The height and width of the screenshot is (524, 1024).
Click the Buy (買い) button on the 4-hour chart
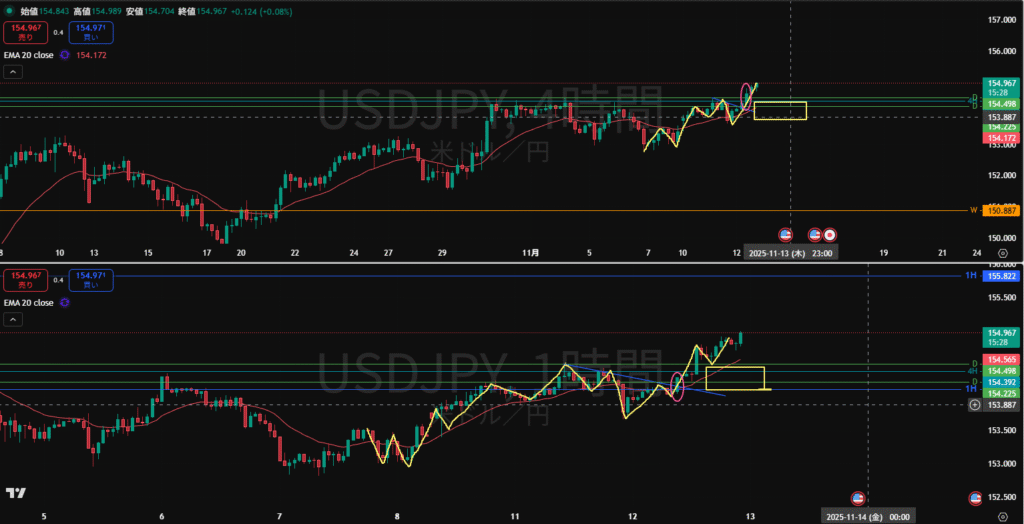92,33
